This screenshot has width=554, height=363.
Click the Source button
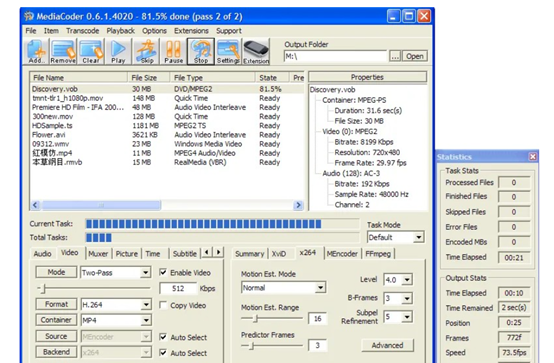click(56, 336)
